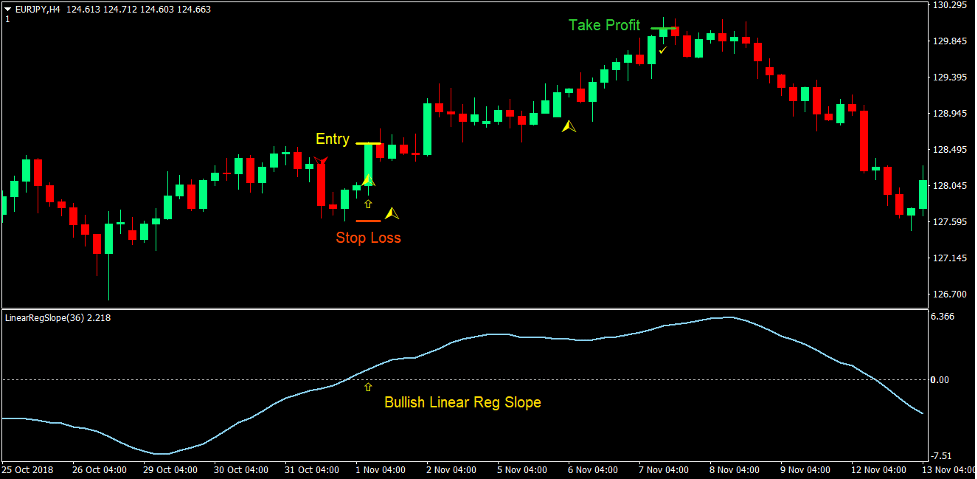Viewport: 977px width, 479px height.
Task: Click the yellow arrowhead on the Entry candle
Action: (x=368, y=180)
